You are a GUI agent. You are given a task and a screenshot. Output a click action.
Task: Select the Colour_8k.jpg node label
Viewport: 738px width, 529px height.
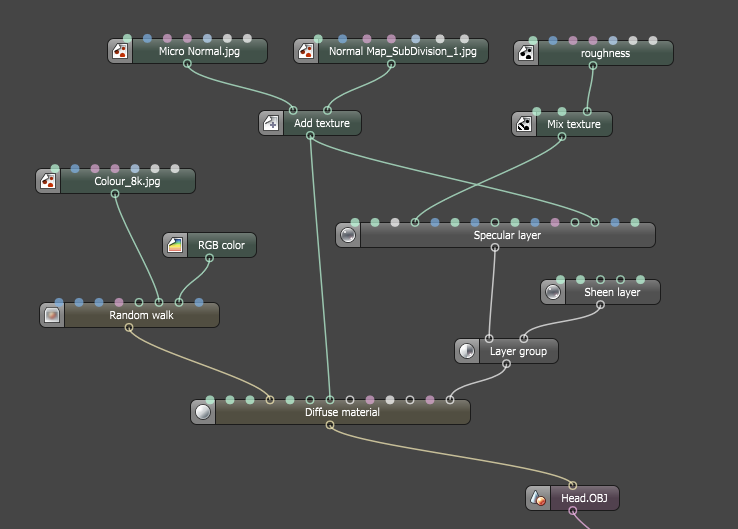tap(127, 182)
